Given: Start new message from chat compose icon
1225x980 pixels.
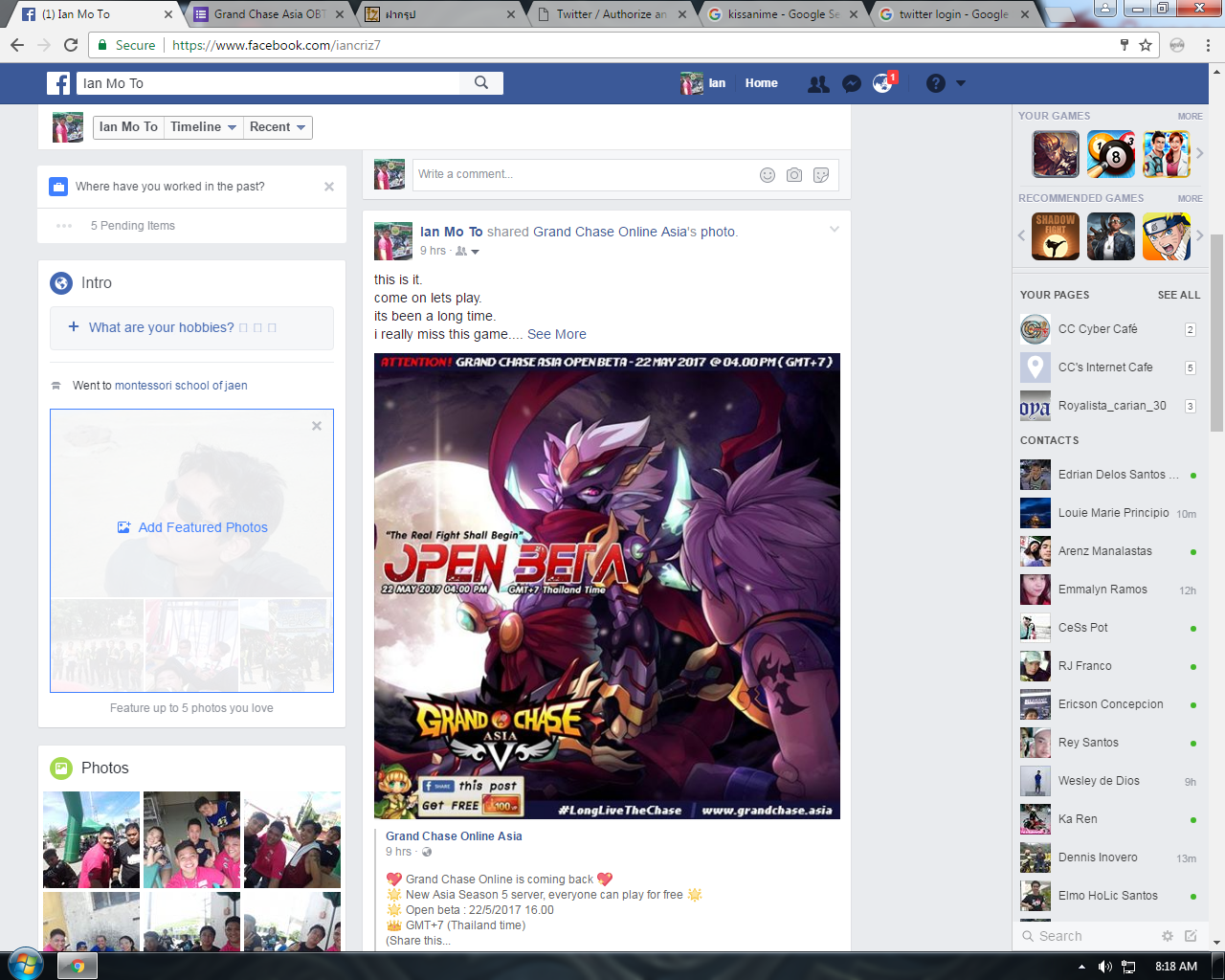Looking at the screenshot, I should pos(1191,936).
